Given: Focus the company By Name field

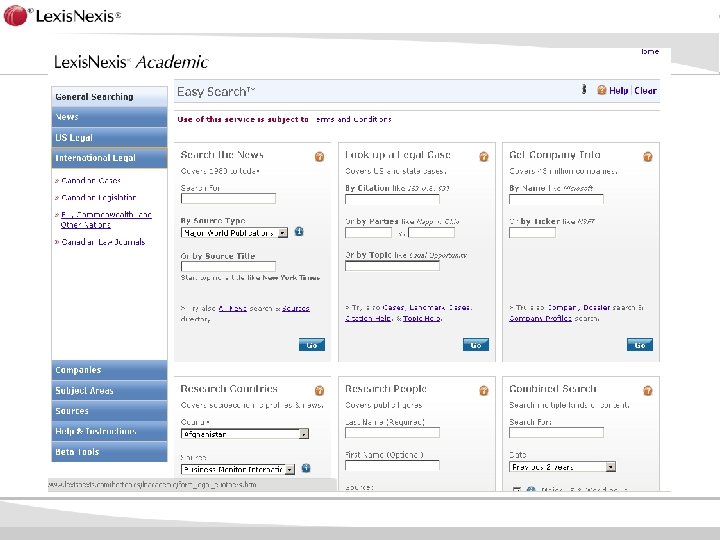Looking at the screenshot, I should [x=556, y=199].
